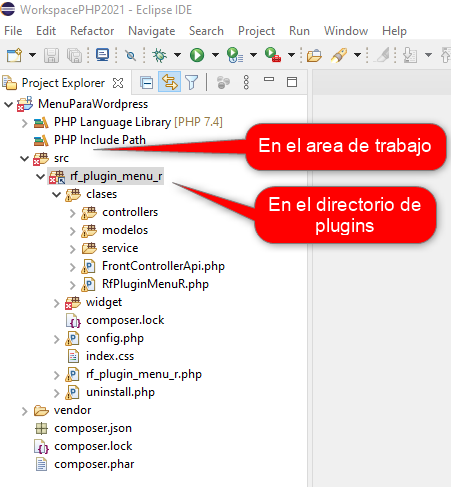Viewport: 451px width, 487px height.
Task: Collapse the MenuParaWordpress project
Action: pyautogui.click(x=8, y=104)
